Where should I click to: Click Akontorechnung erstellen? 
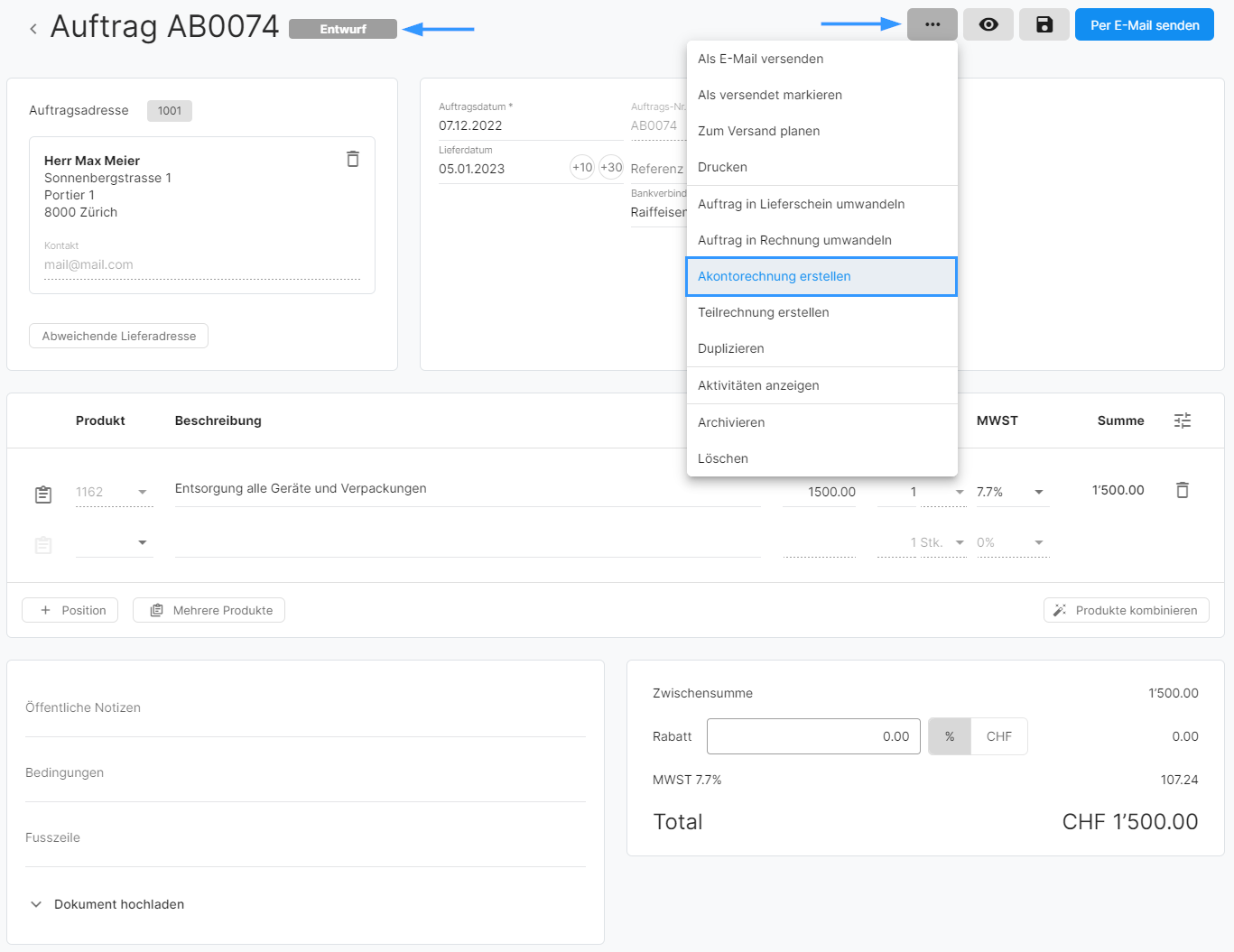click(821, 276)
